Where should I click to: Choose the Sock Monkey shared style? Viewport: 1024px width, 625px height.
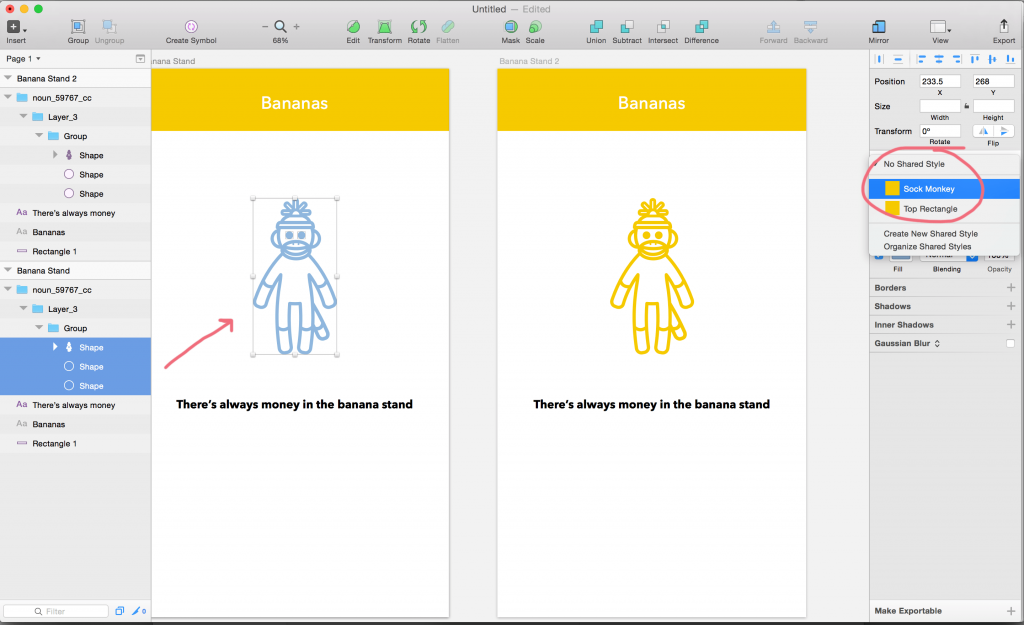[928, 189]
